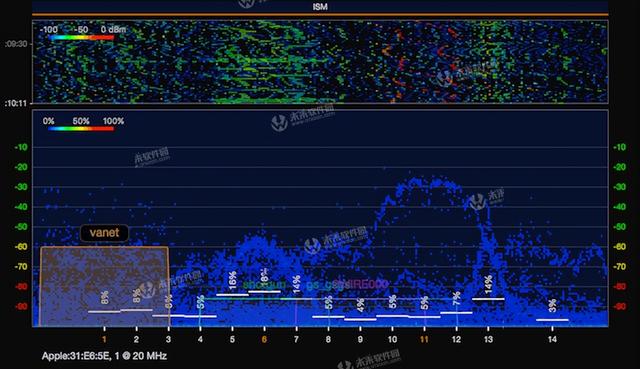Click the -70 label on right axis
This screenshot has height=369, width=640.
(620, 267)
